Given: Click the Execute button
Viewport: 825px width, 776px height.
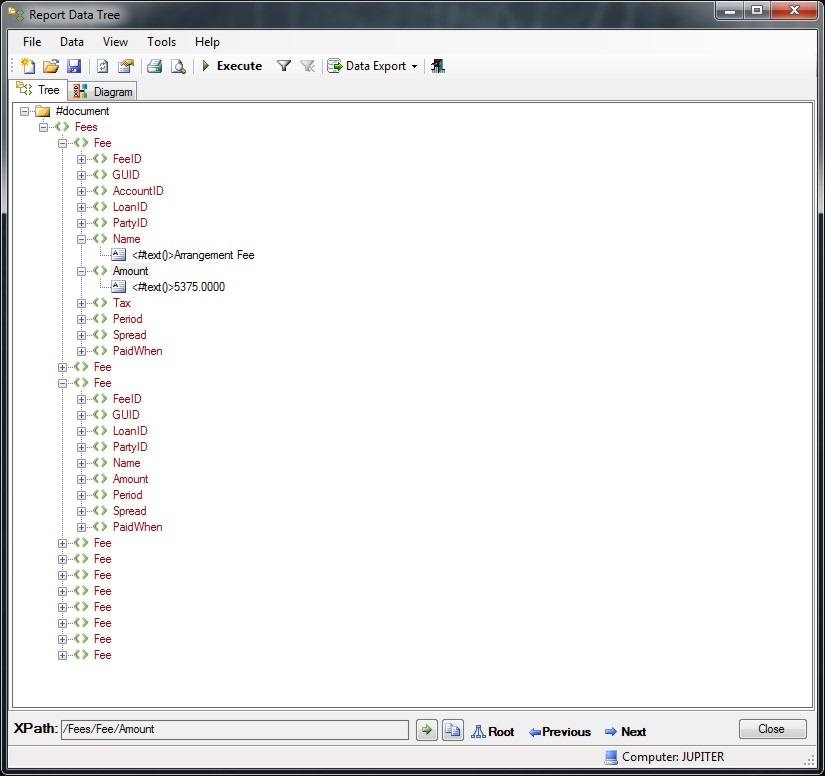Looking at the screenshot, I should (231, 66).
